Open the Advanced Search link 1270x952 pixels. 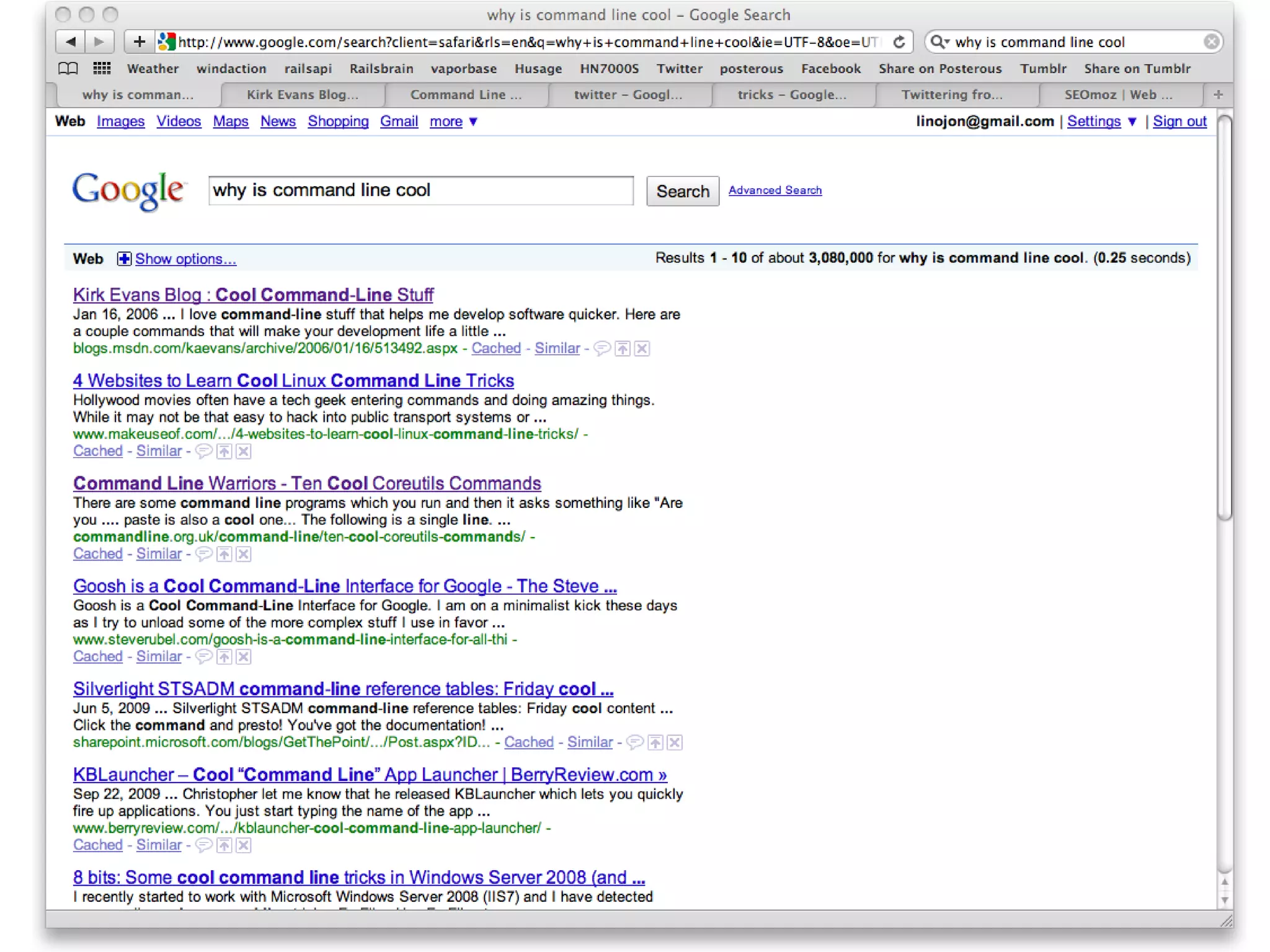775,190
